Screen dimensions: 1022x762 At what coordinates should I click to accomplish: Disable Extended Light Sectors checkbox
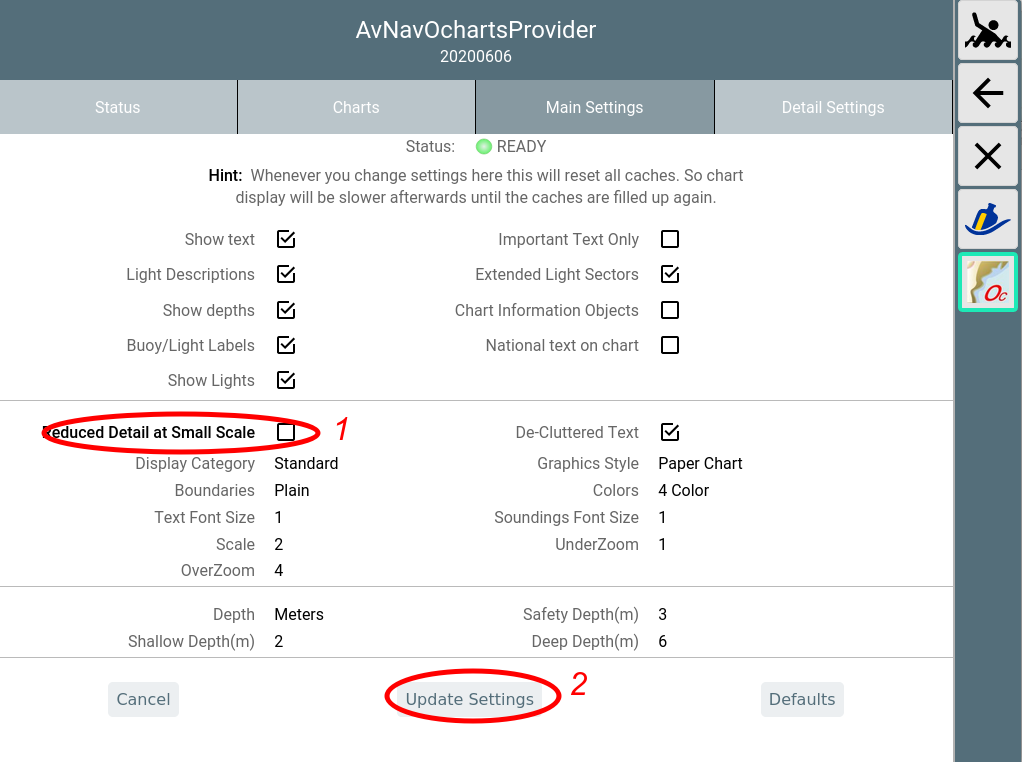pos(670,274)
